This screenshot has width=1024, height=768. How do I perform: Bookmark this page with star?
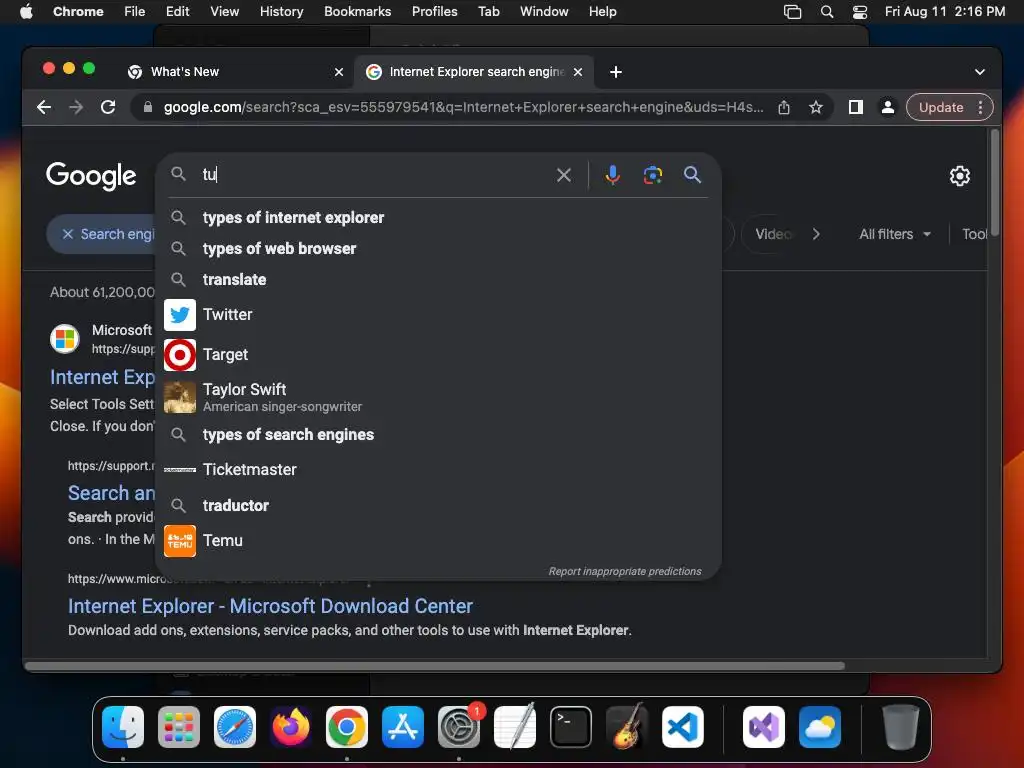[816, 107]
